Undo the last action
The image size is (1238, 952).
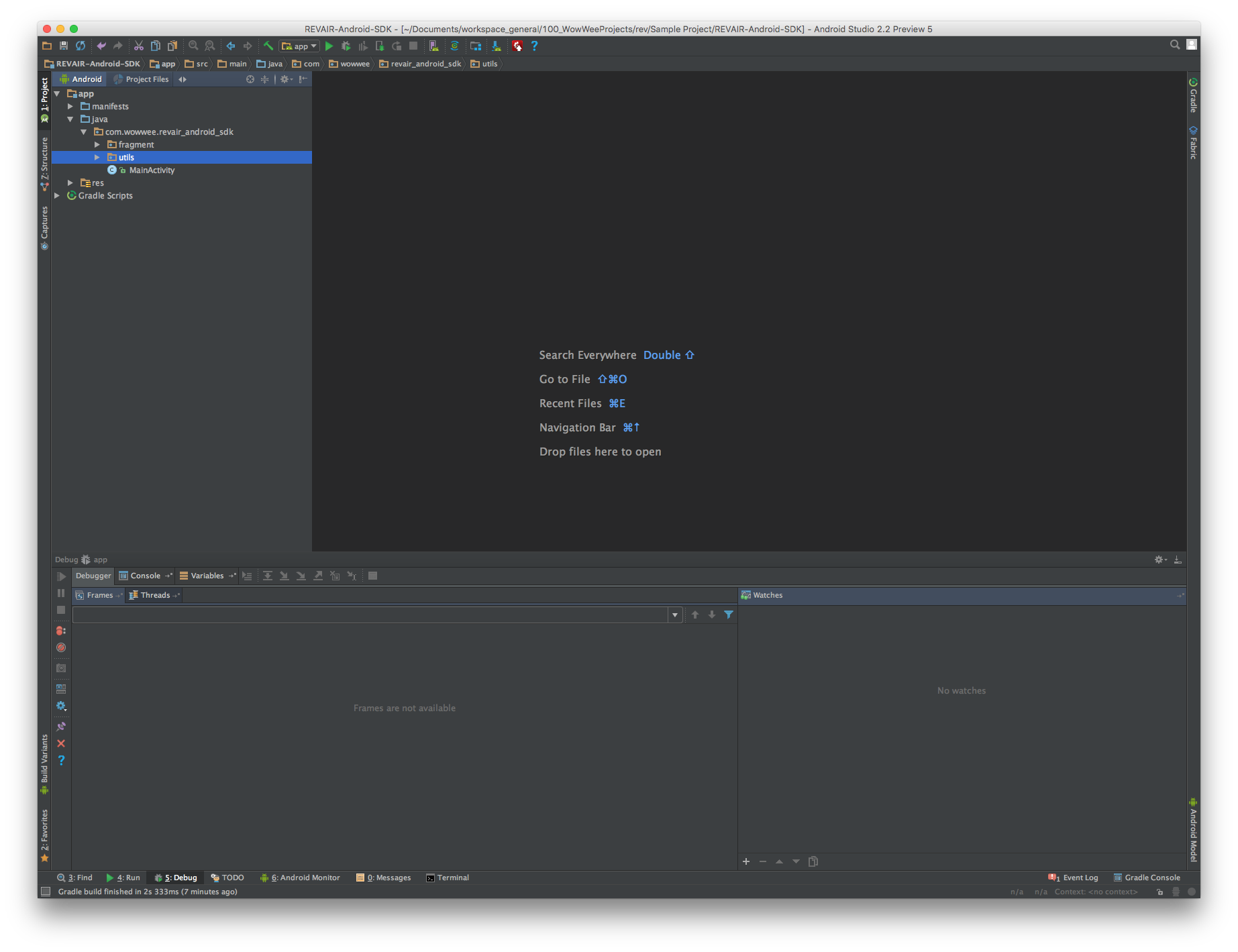tap(101, 46)
